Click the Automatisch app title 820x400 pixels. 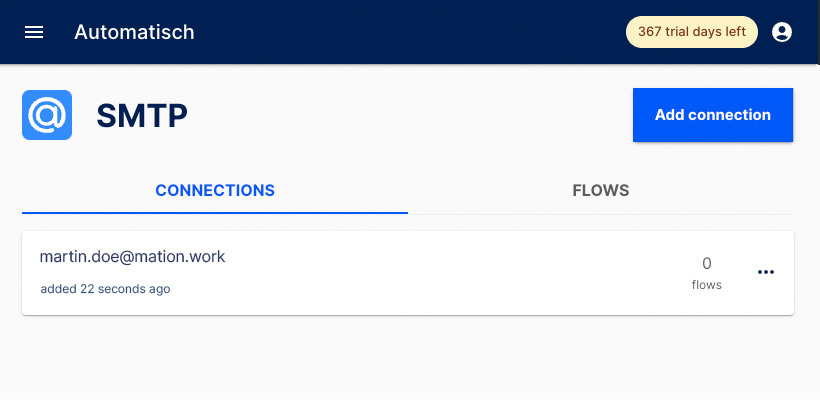[x=134, y=32]
